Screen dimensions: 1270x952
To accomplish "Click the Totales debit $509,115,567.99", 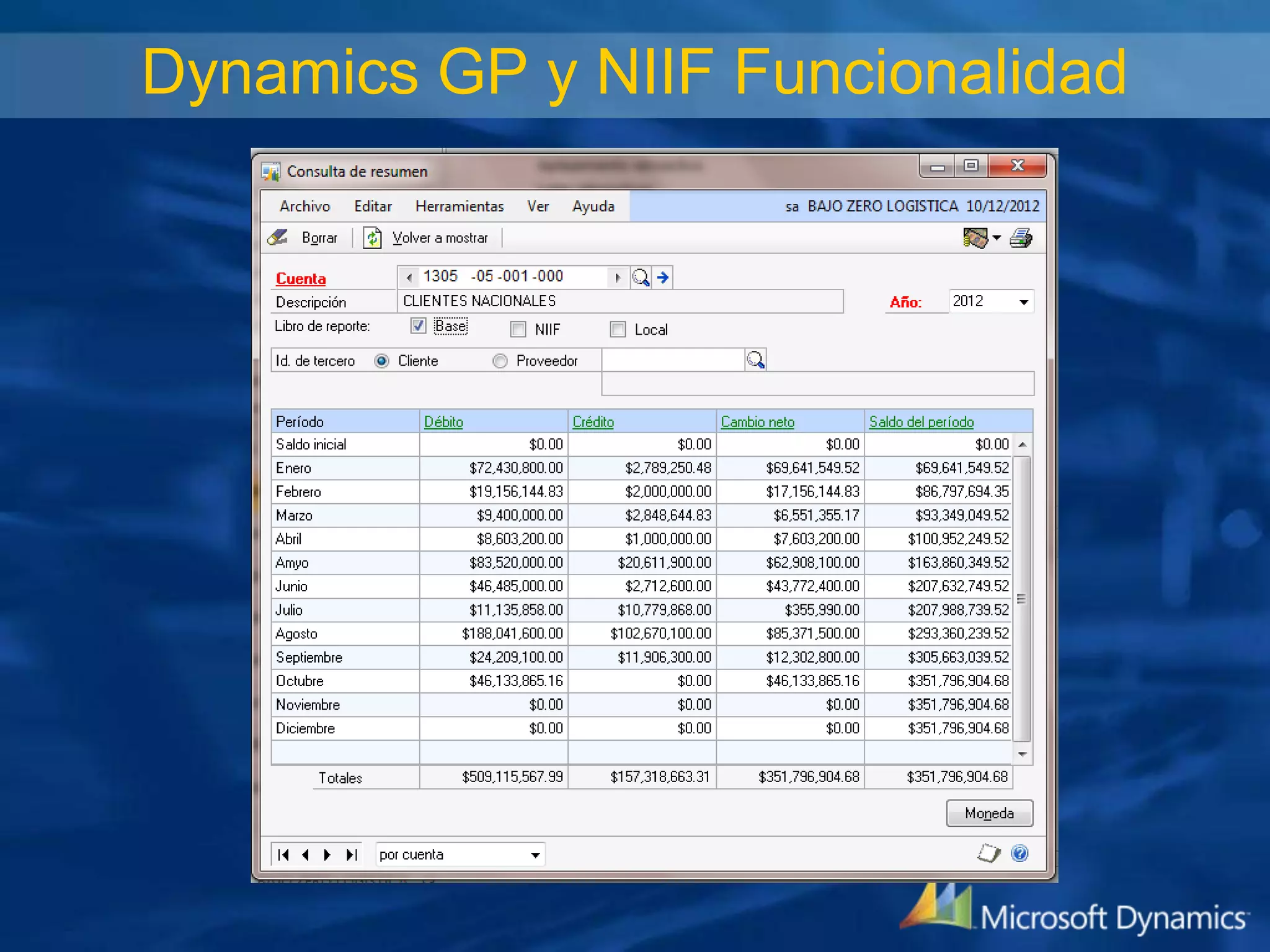I will pyautogui.click(x=512, y=777).
